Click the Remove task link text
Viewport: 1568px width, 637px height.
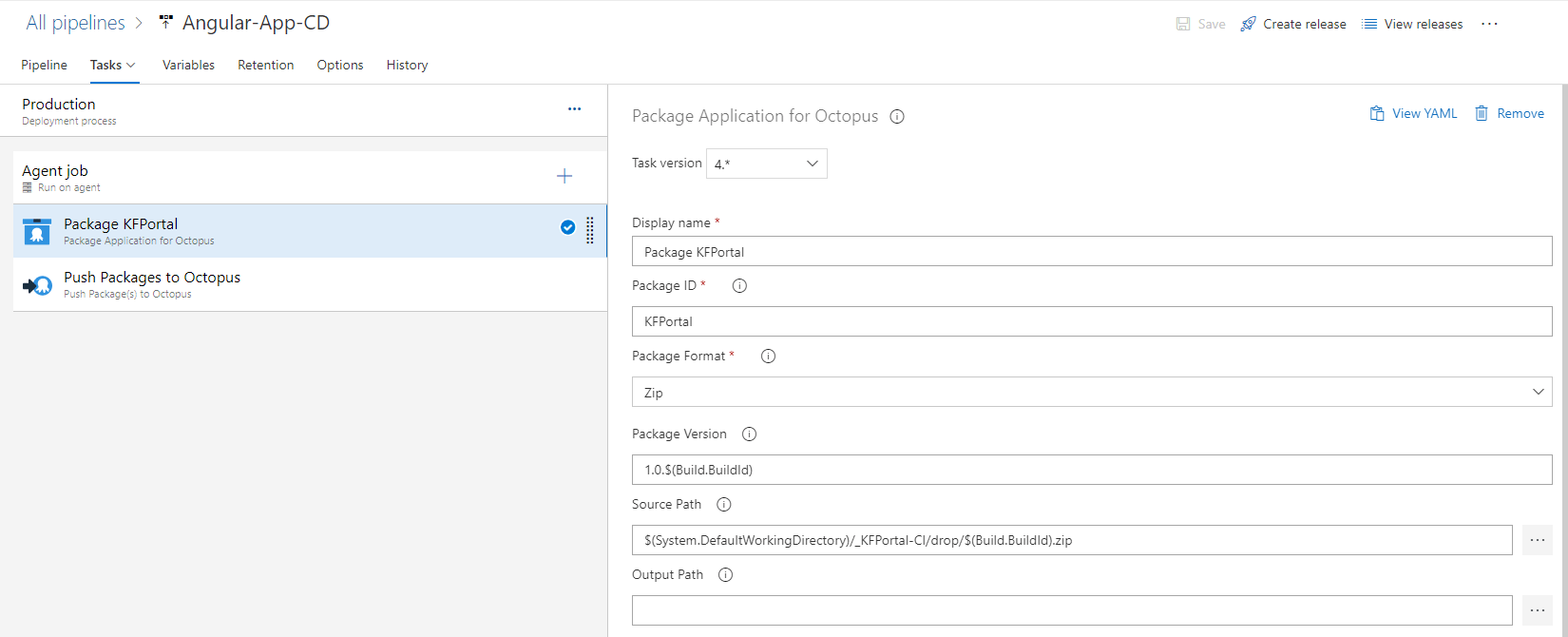pos(1520,113)
